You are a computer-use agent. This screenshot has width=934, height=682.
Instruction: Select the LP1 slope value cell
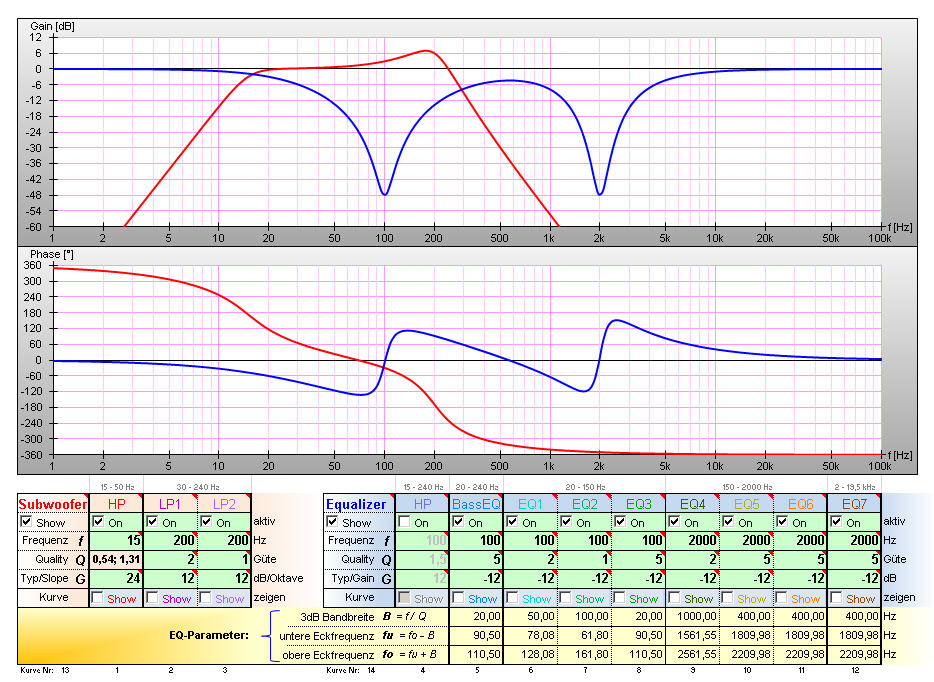tap(170, 579)
